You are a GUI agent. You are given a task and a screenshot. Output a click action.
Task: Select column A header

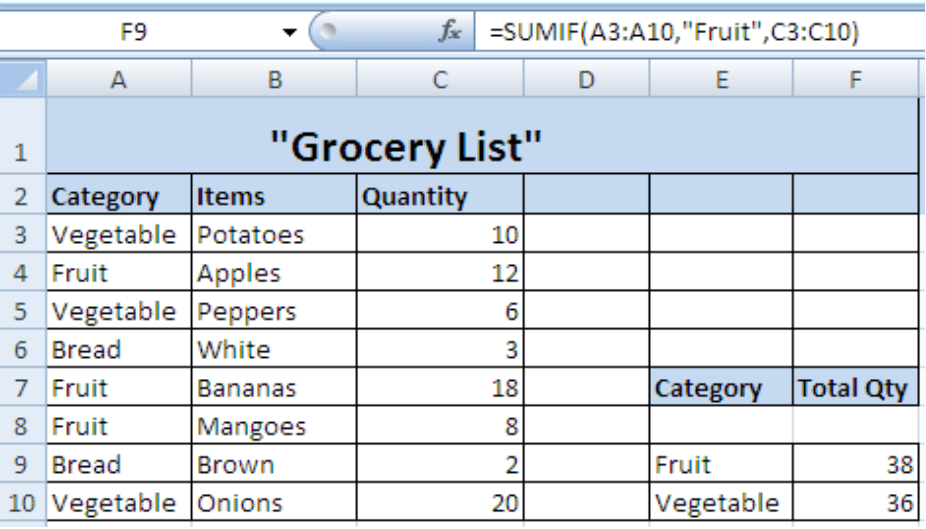(119, 80)
